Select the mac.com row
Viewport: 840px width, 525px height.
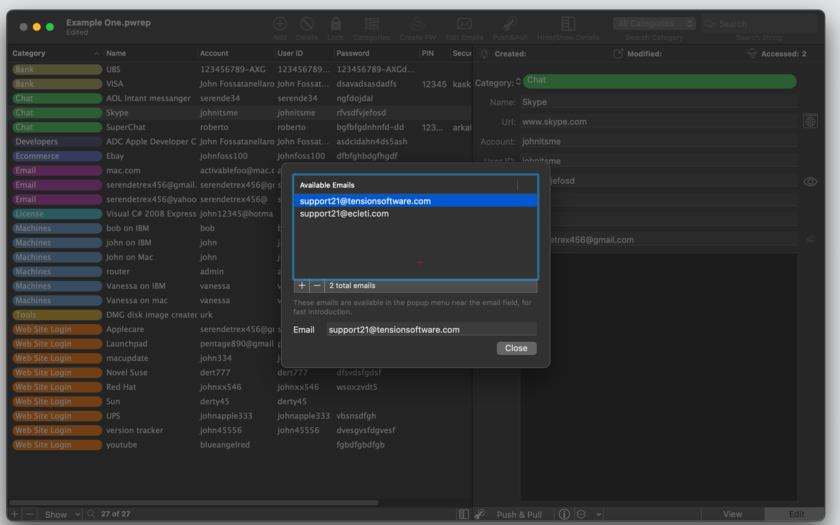[145, 170]
